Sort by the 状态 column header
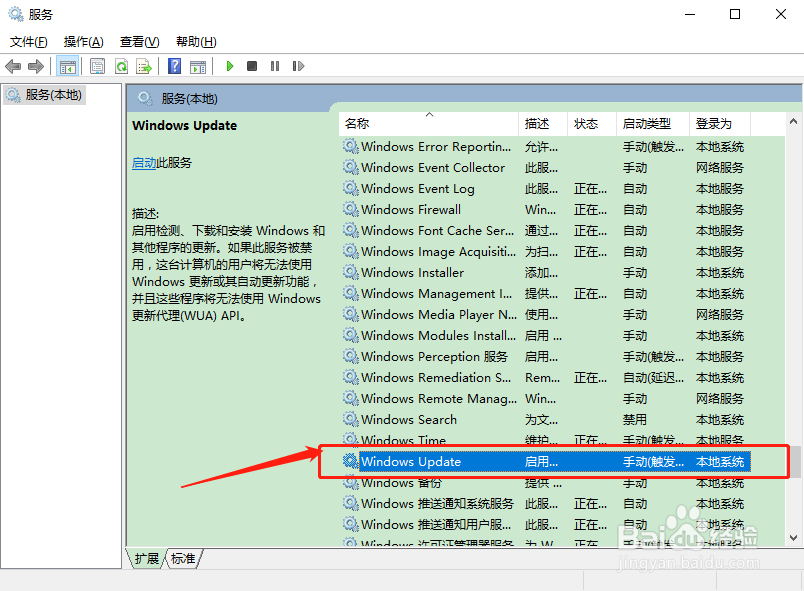 [592, 124]
